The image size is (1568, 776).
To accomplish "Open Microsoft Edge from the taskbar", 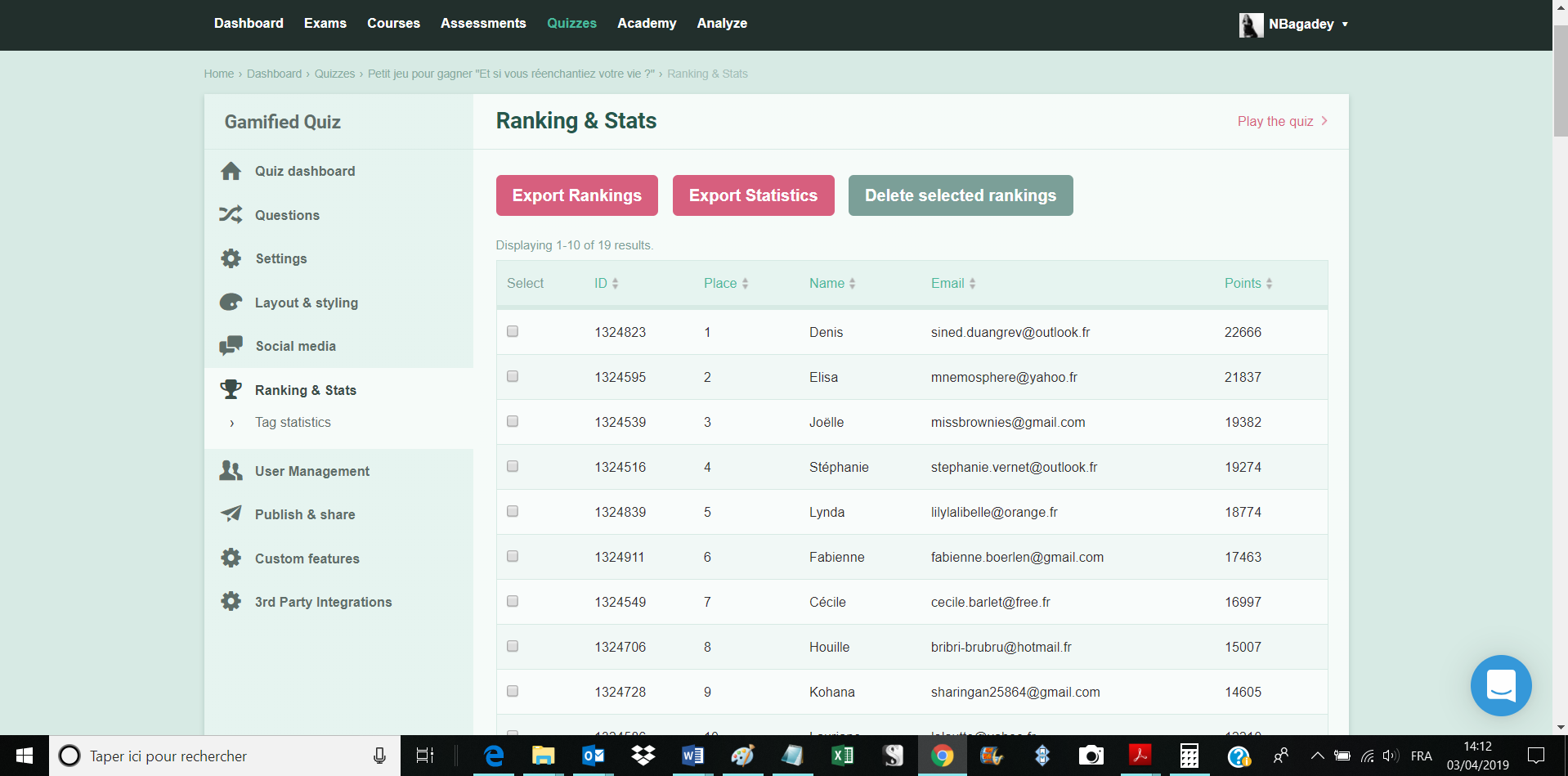I will tap(494, 756).
